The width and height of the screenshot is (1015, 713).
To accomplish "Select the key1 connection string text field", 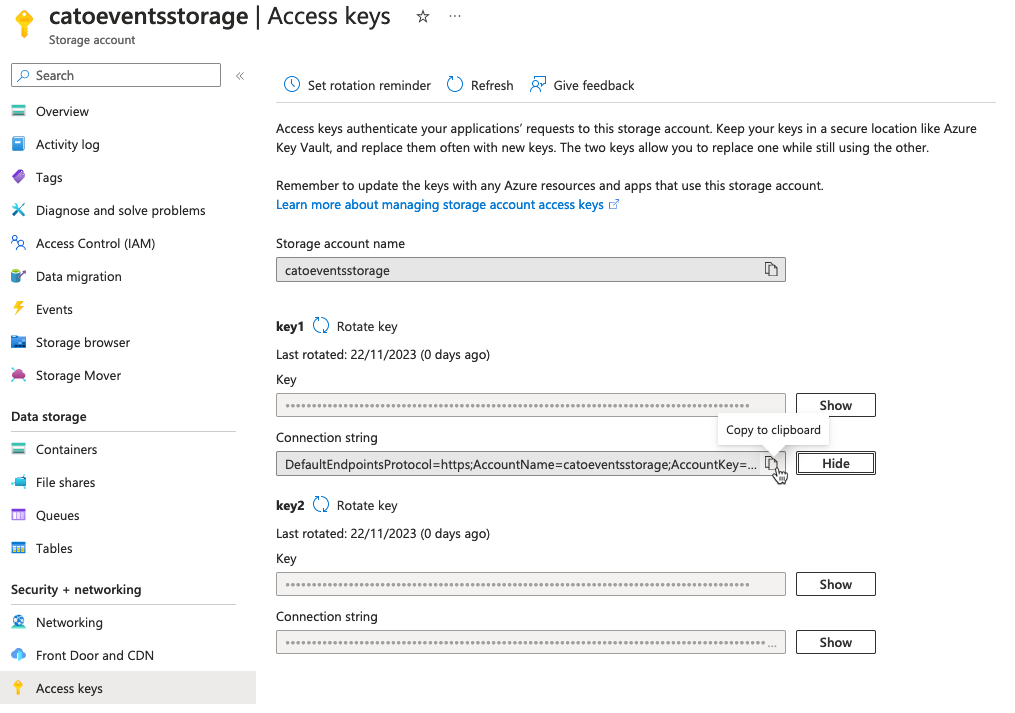I will coord(520,464).
